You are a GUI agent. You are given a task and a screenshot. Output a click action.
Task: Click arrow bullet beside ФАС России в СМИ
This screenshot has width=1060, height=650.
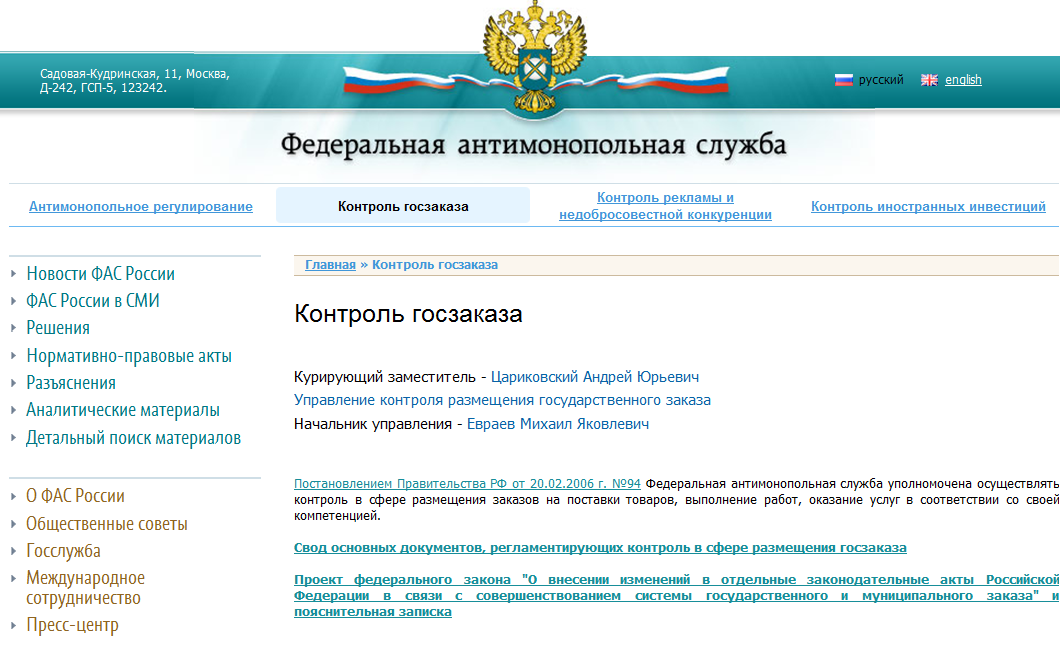tap(14, 301)
